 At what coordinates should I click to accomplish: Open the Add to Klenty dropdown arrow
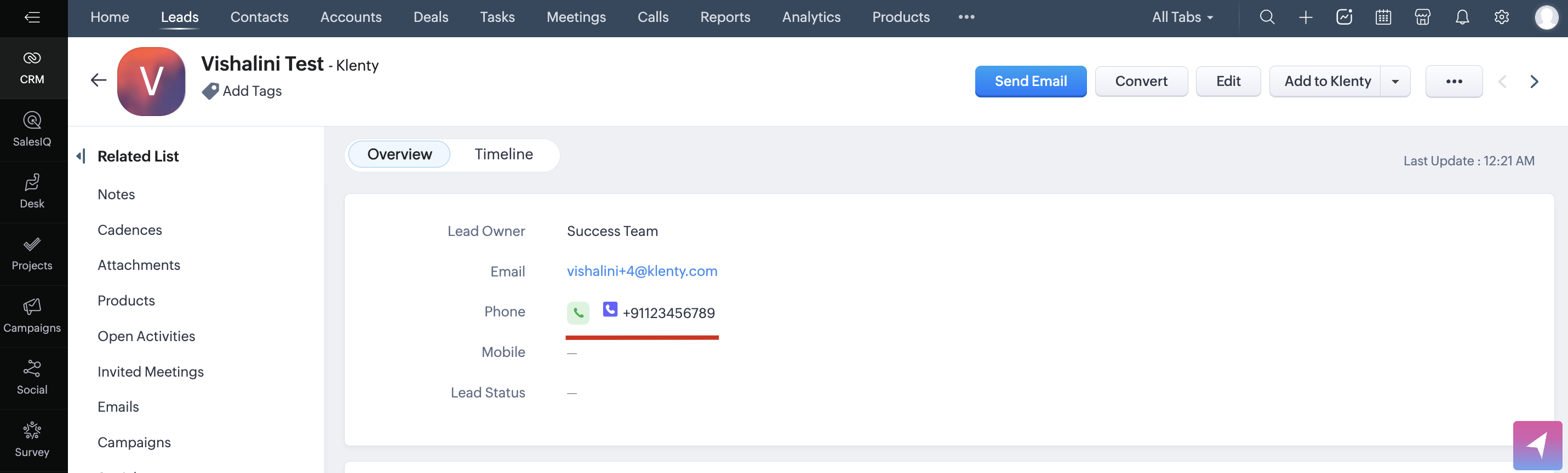click(x=1395, y=82)
